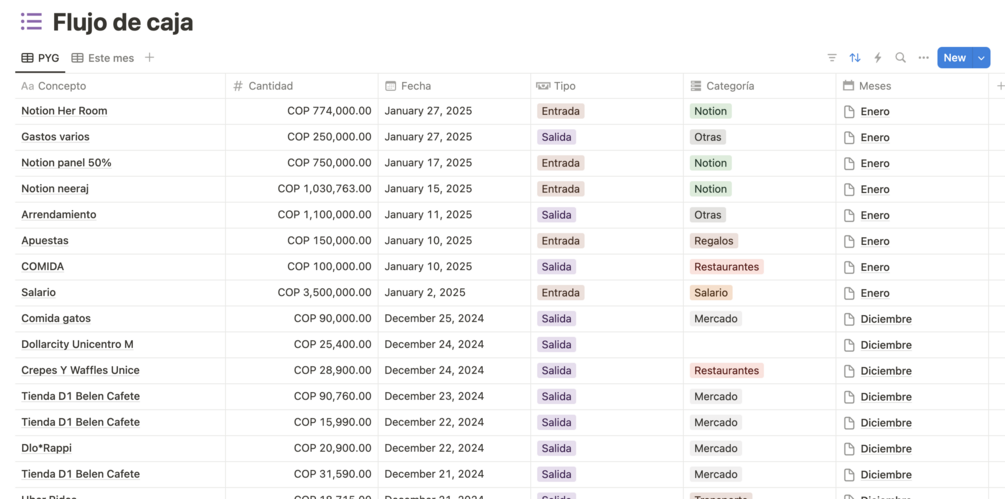
Task: Open the Enero page for Salario
Action: pyautogui.click(x=874, y=293)
